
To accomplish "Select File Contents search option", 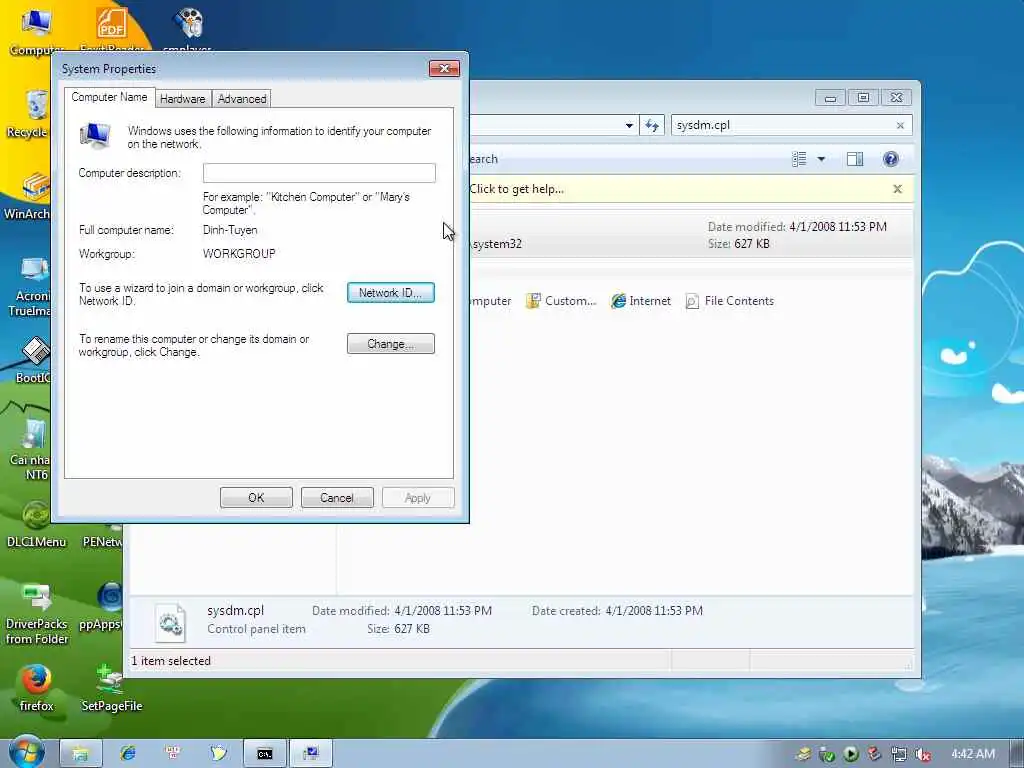I will point(730,301).
